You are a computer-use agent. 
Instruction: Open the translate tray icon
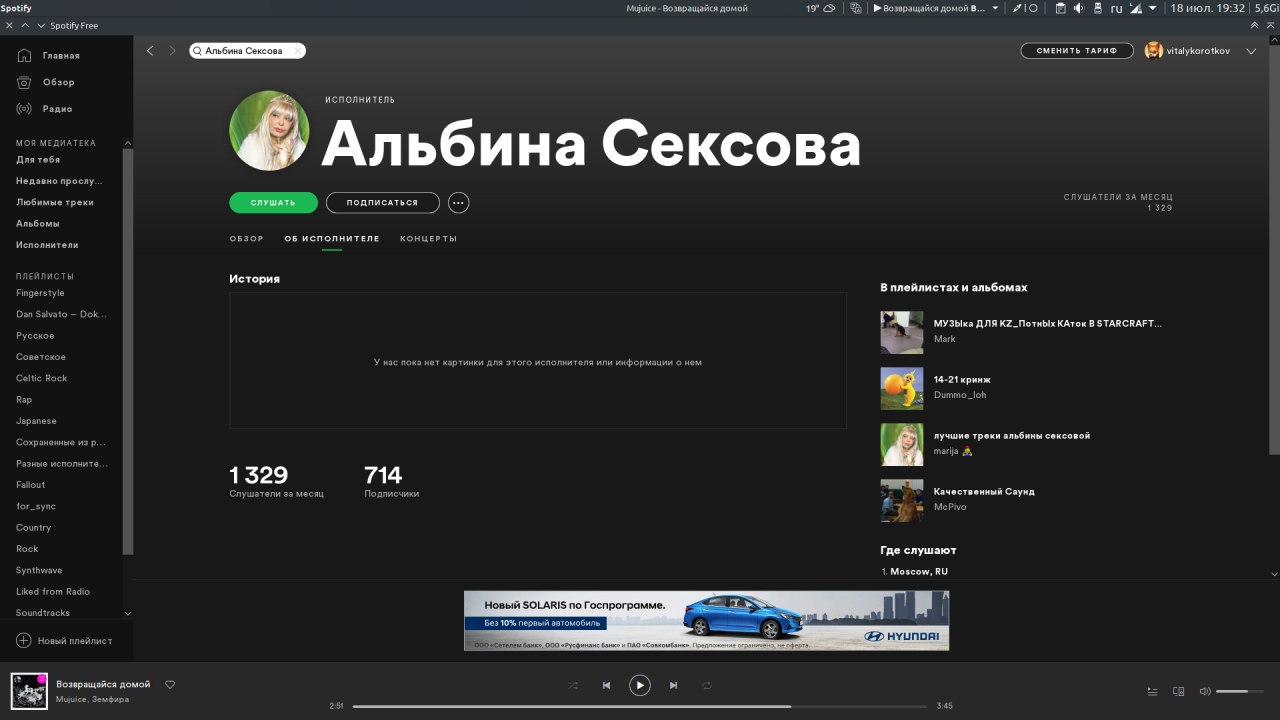855,8
